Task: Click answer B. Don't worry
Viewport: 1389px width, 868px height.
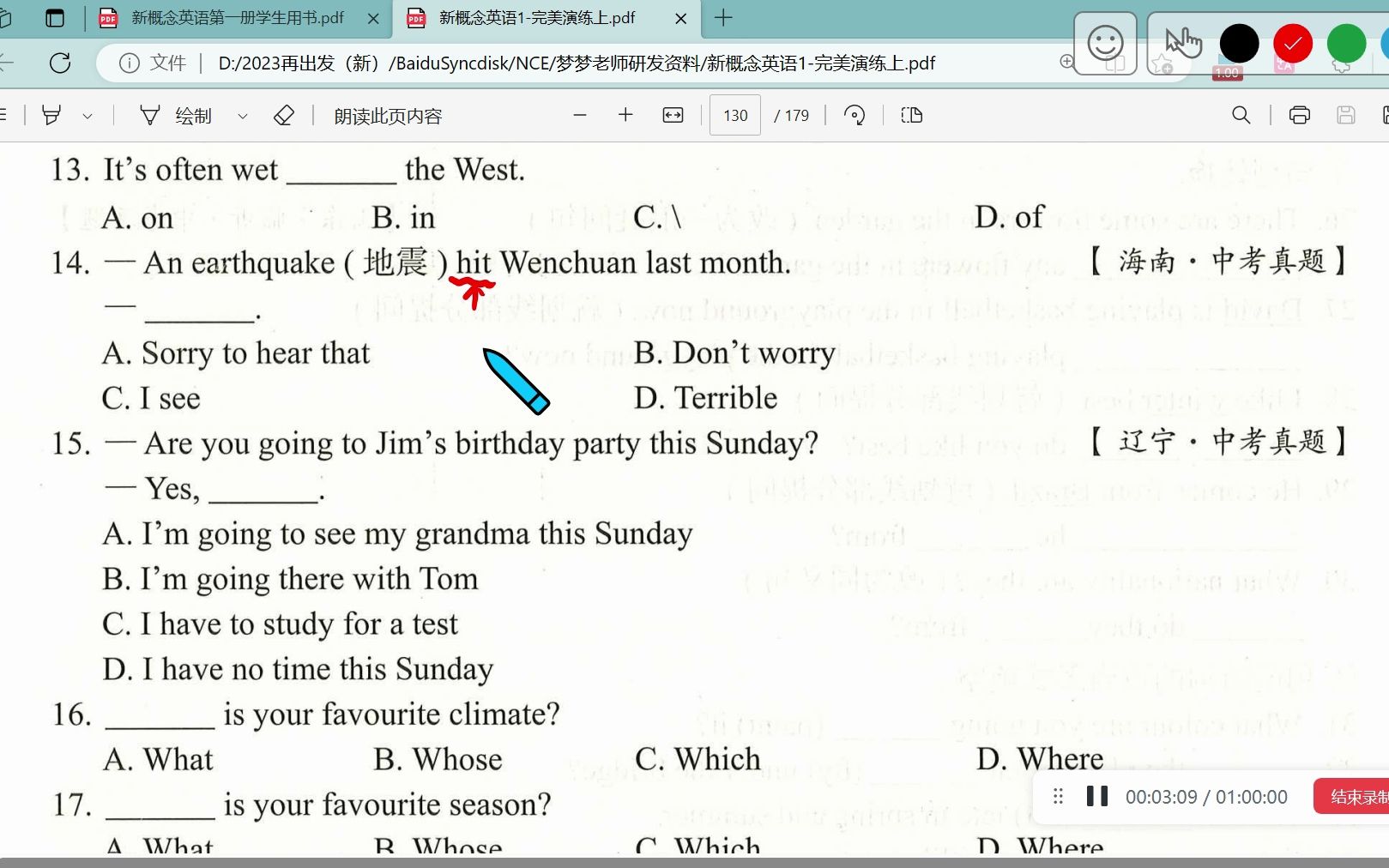Action: click(x=734, y=353)
